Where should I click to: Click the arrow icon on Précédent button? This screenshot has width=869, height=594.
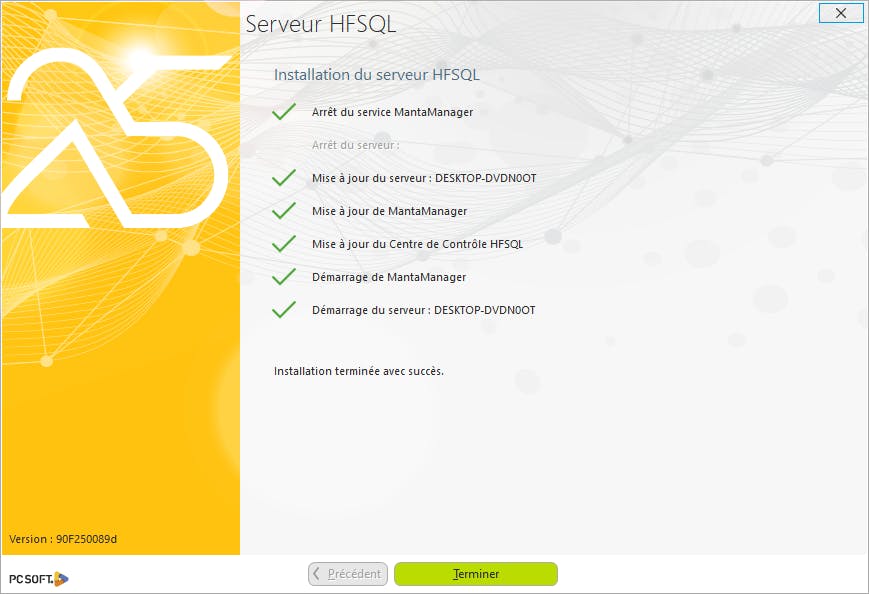click(316, 573)
